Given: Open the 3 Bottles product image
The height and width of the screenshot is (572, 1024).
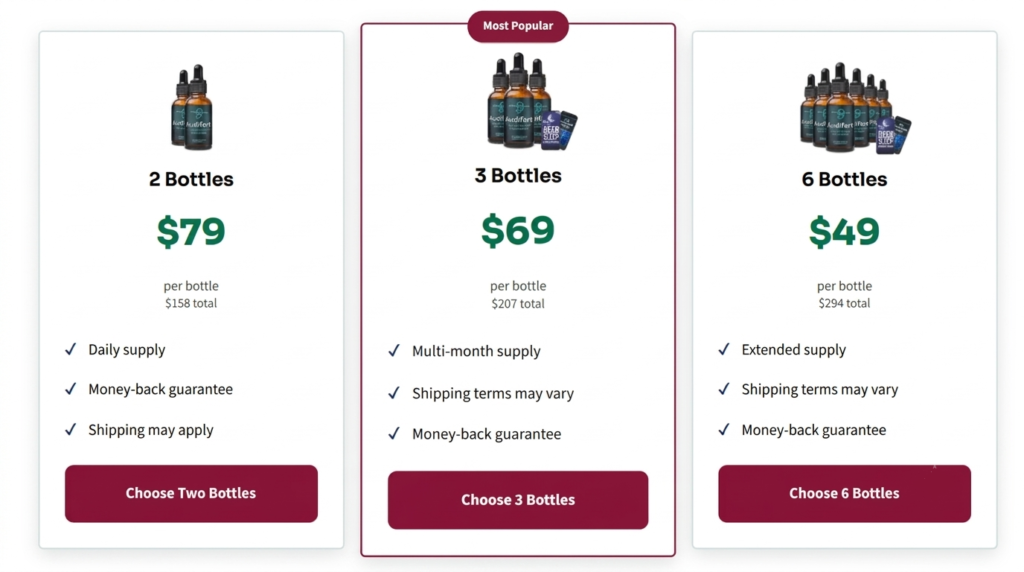Looking at the screenshot, I should [x=532, y=102].
